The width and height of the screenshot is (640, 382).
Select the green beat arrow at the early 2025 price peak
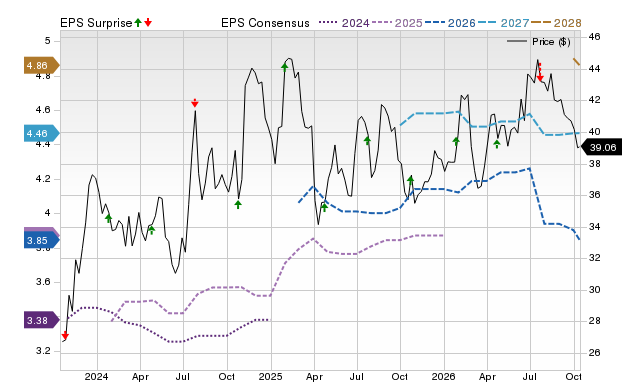tap(285, 67)
